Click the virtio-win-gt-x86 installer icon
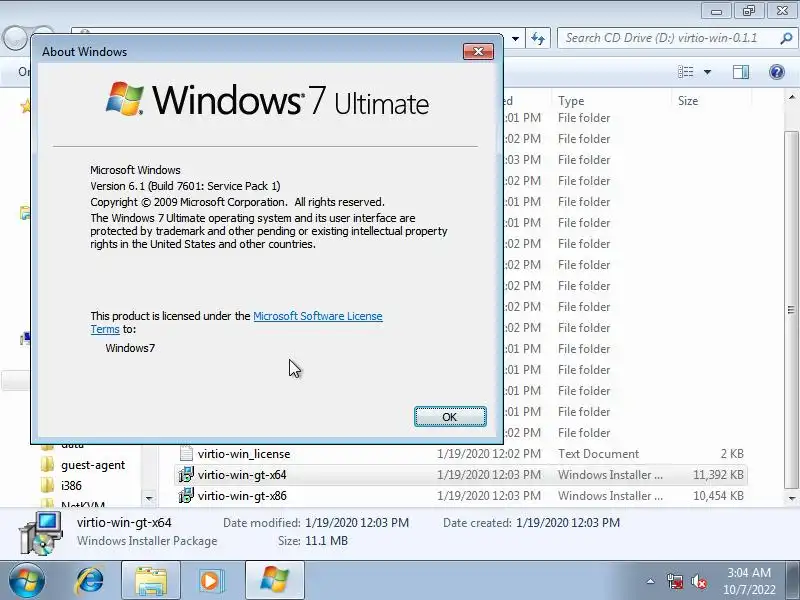 [x=186, y=495]
